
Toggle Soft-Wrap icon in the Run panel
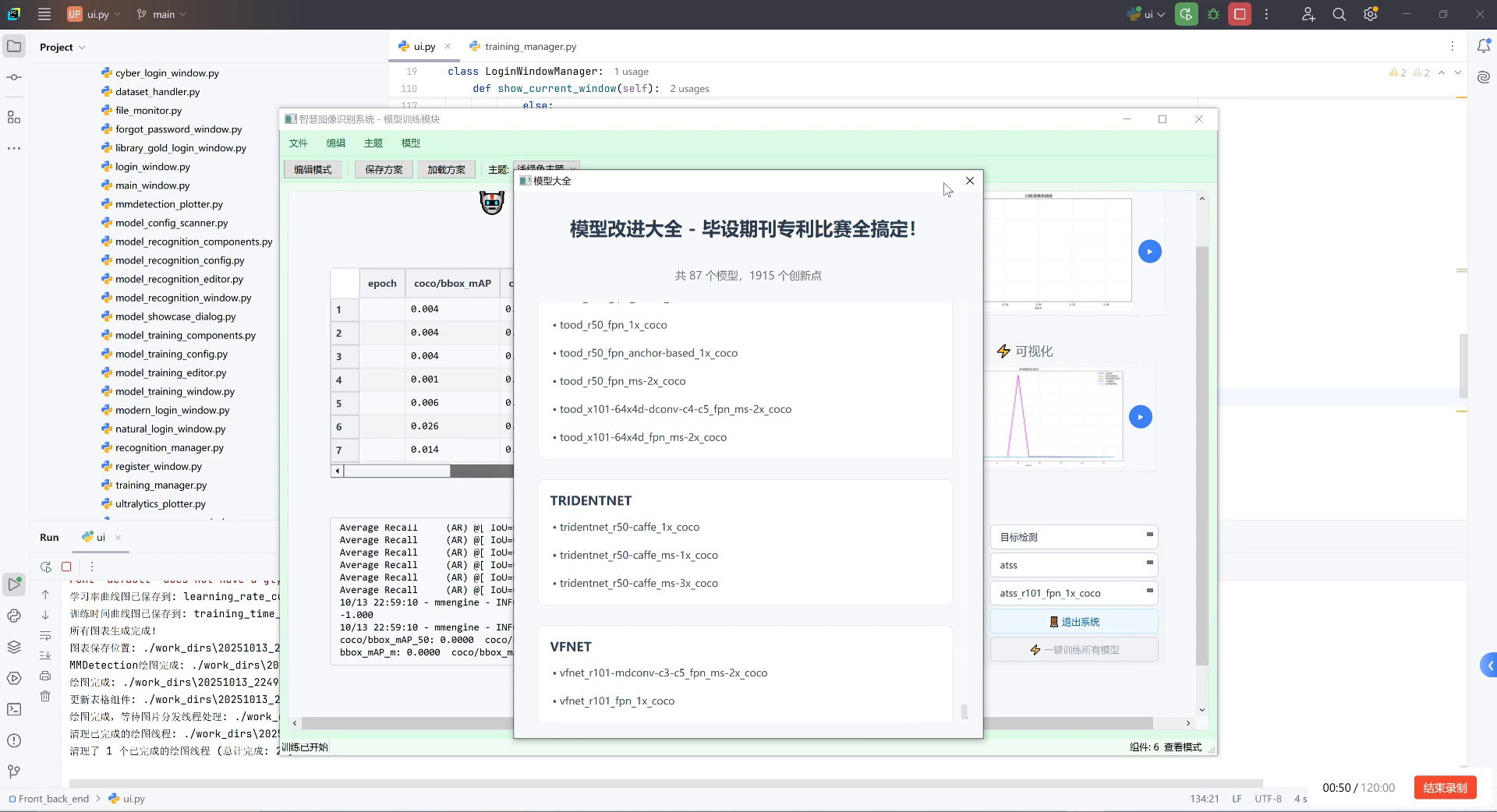point(45,635)
